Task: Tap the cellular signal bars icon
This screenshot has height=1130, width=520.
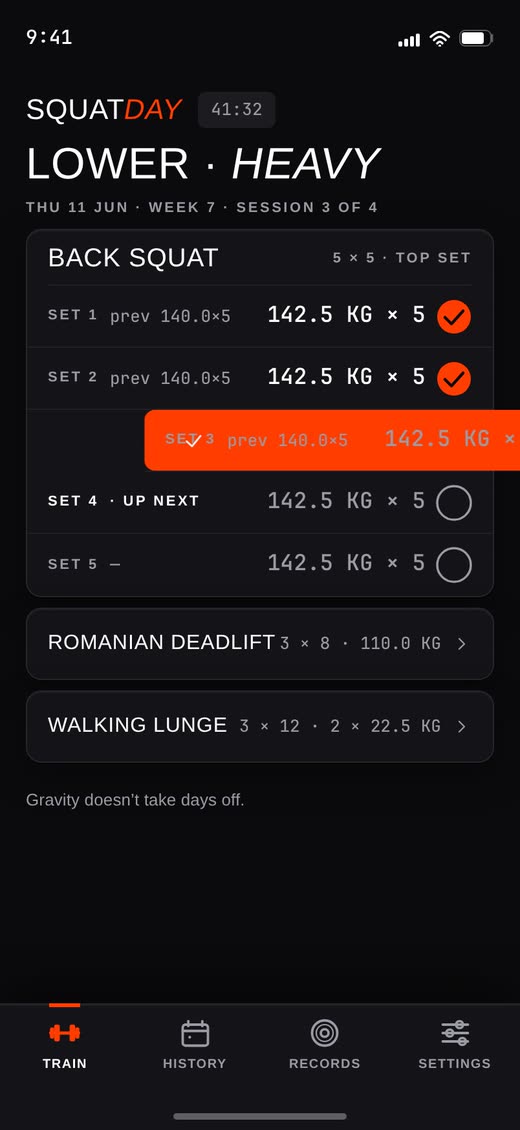Action: coord(409,40)
